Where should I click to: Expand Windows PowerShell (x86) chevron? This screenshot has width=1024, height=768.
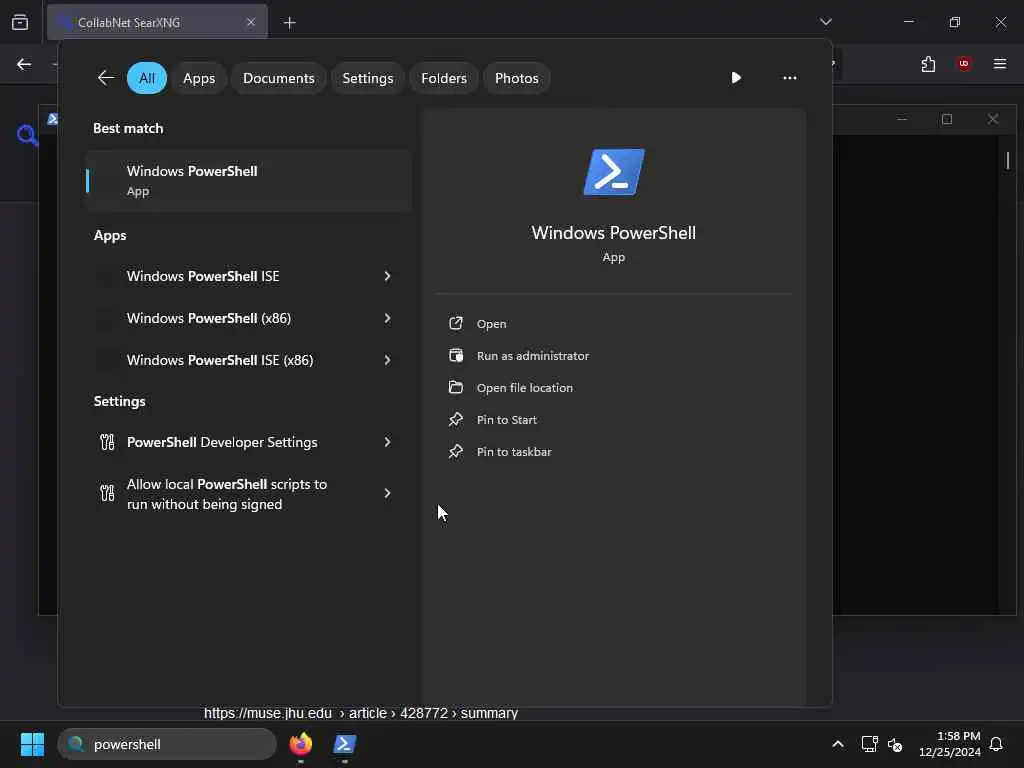tap(387, 318)
